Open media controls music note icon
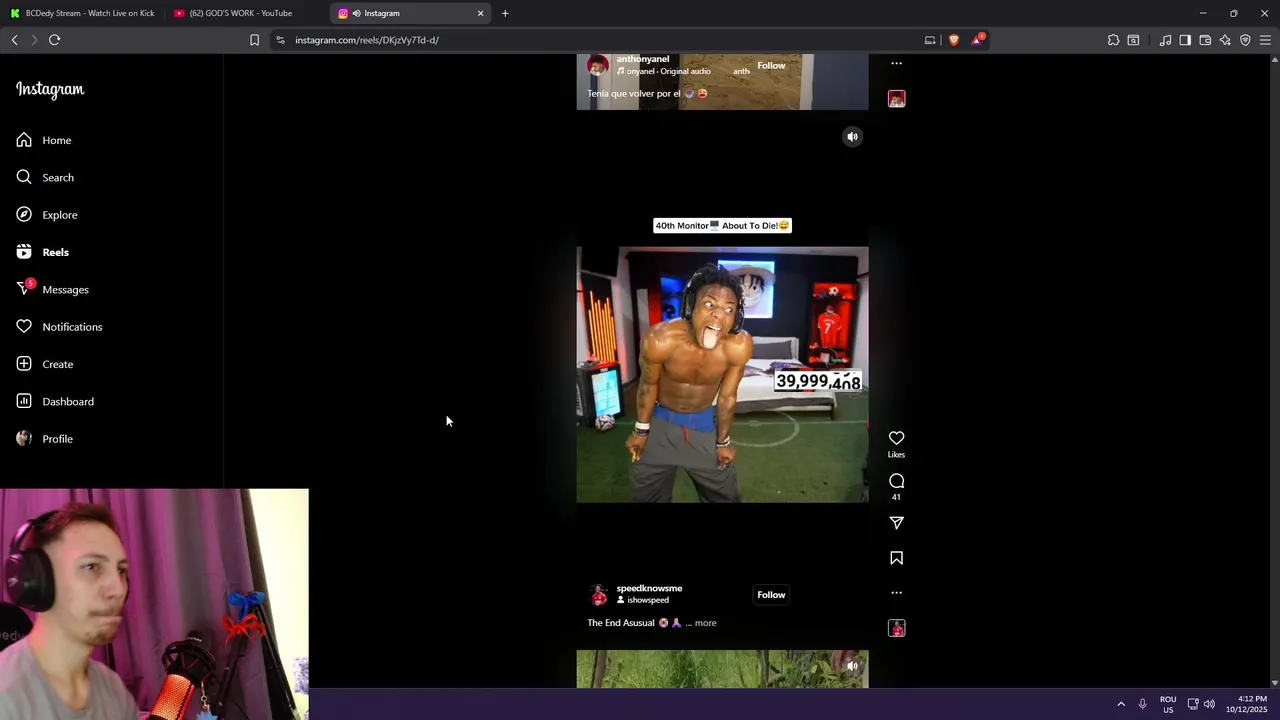The width and height of the screenshot is (1280, 720). pyautogui.click(x=1165, y=40)
